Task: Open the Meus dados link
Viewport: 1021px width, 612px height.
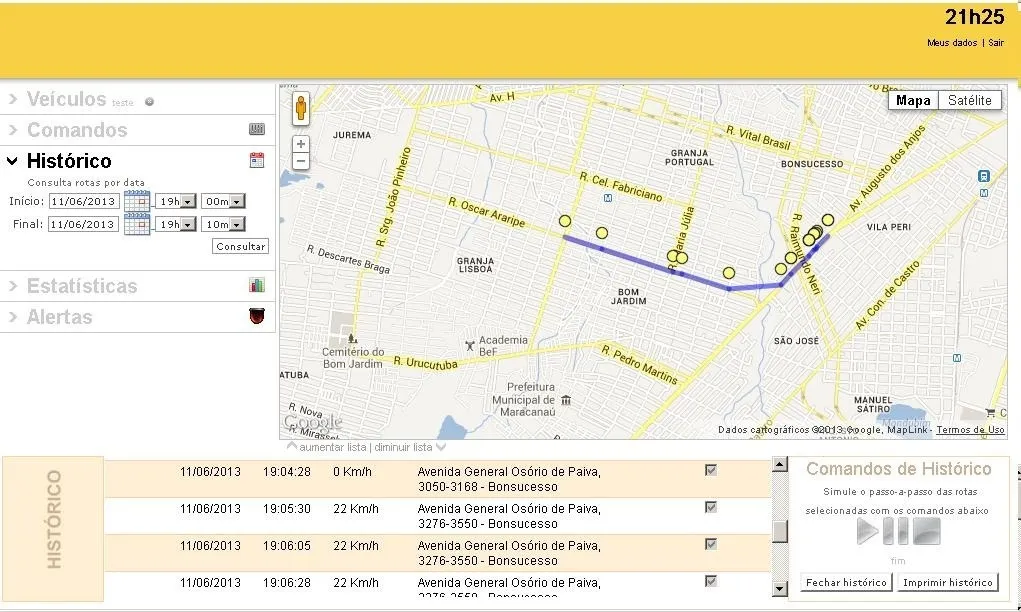Action: click(x=952, y=43)
